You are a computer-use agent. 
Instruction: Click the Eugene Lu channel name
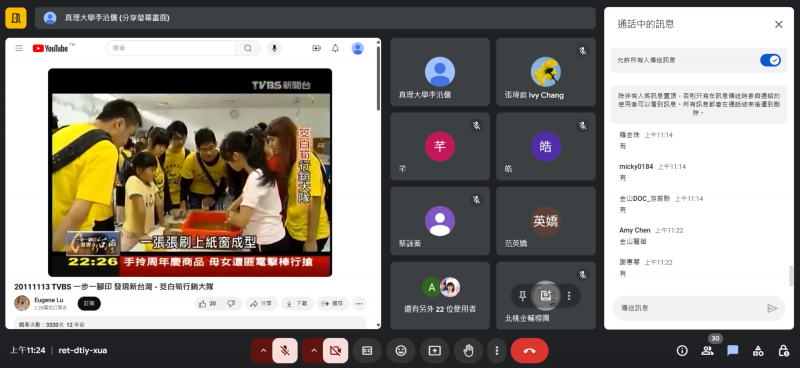click(49, 300)
